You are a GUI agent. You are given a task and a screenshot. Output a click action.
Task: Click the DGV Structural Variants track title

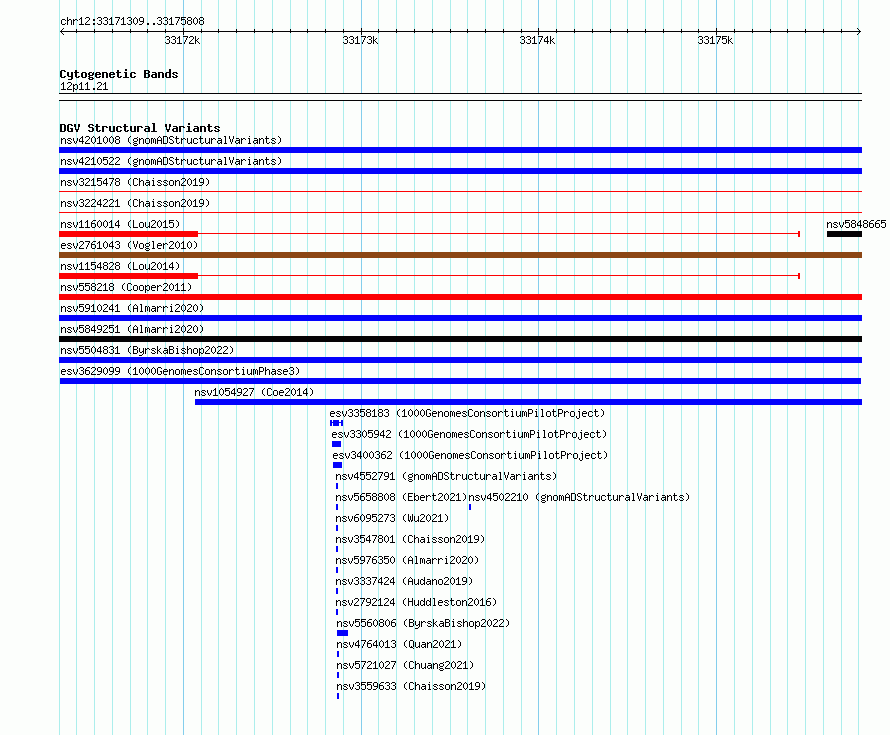[x=140, y=128]
